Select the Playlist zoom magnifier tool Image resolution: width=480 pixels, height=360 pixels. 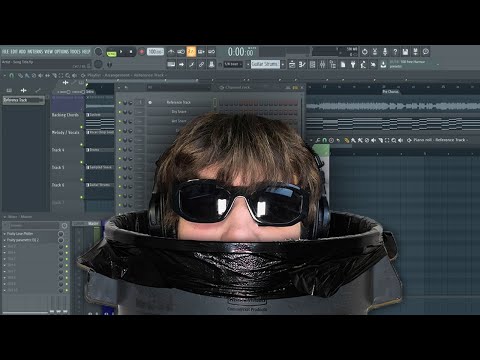click(x=68, y=76)
